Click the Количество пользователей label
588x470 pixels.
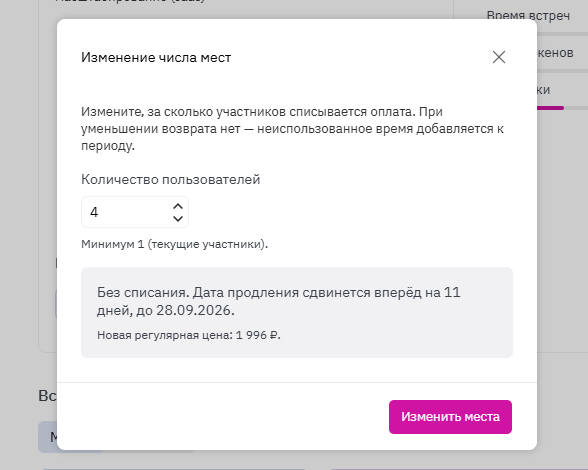(x=171, y=179)
